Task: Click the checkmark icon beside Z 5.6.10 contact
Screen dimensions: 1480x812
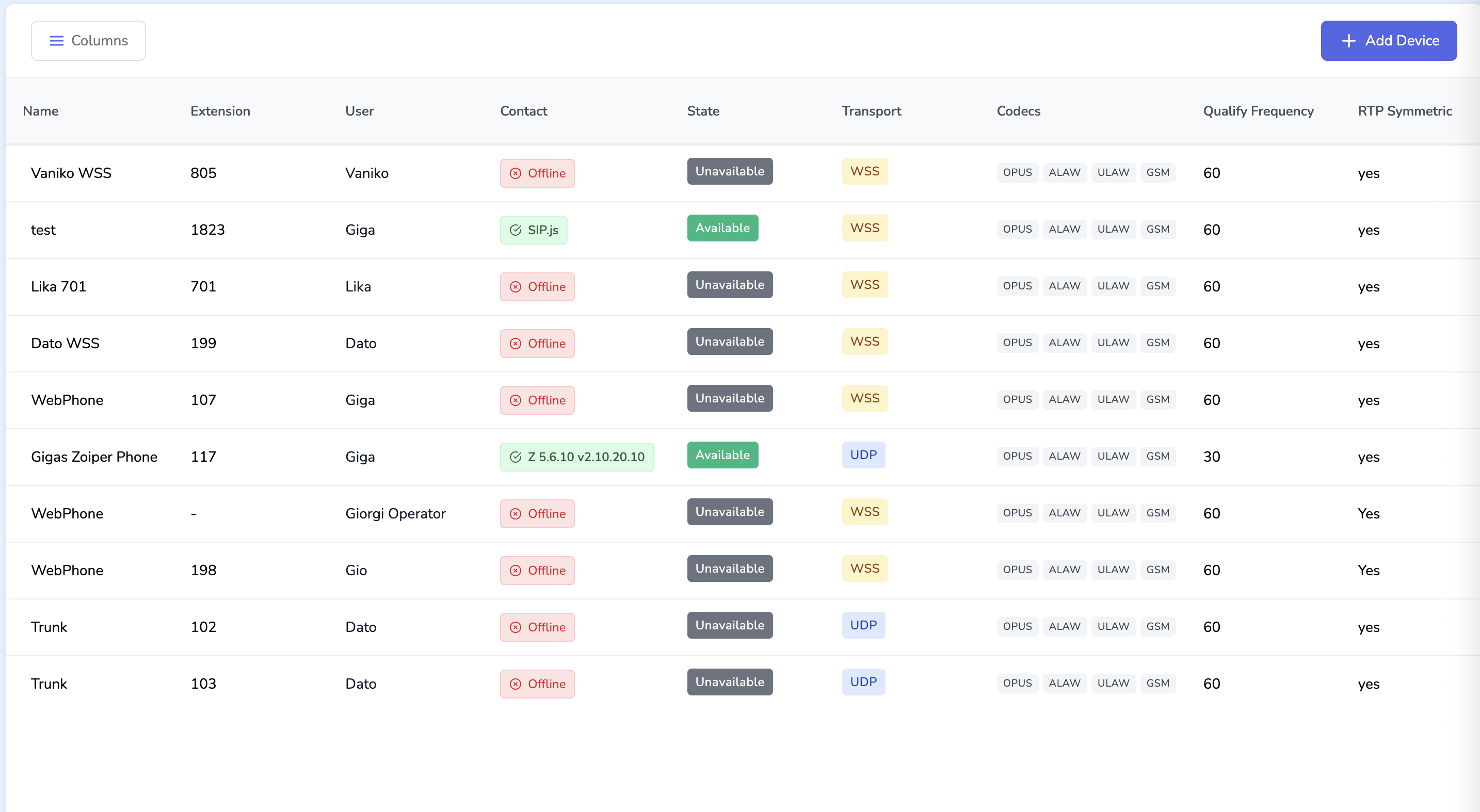Action: pos(516,457)
